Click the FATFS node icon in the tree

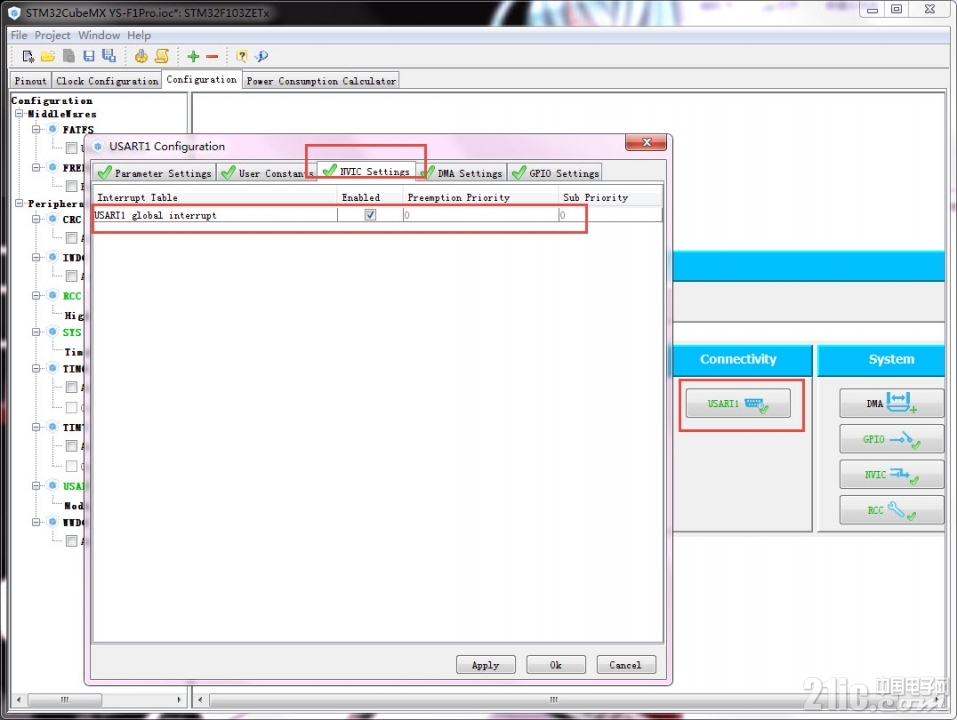[x=52, y=129]
